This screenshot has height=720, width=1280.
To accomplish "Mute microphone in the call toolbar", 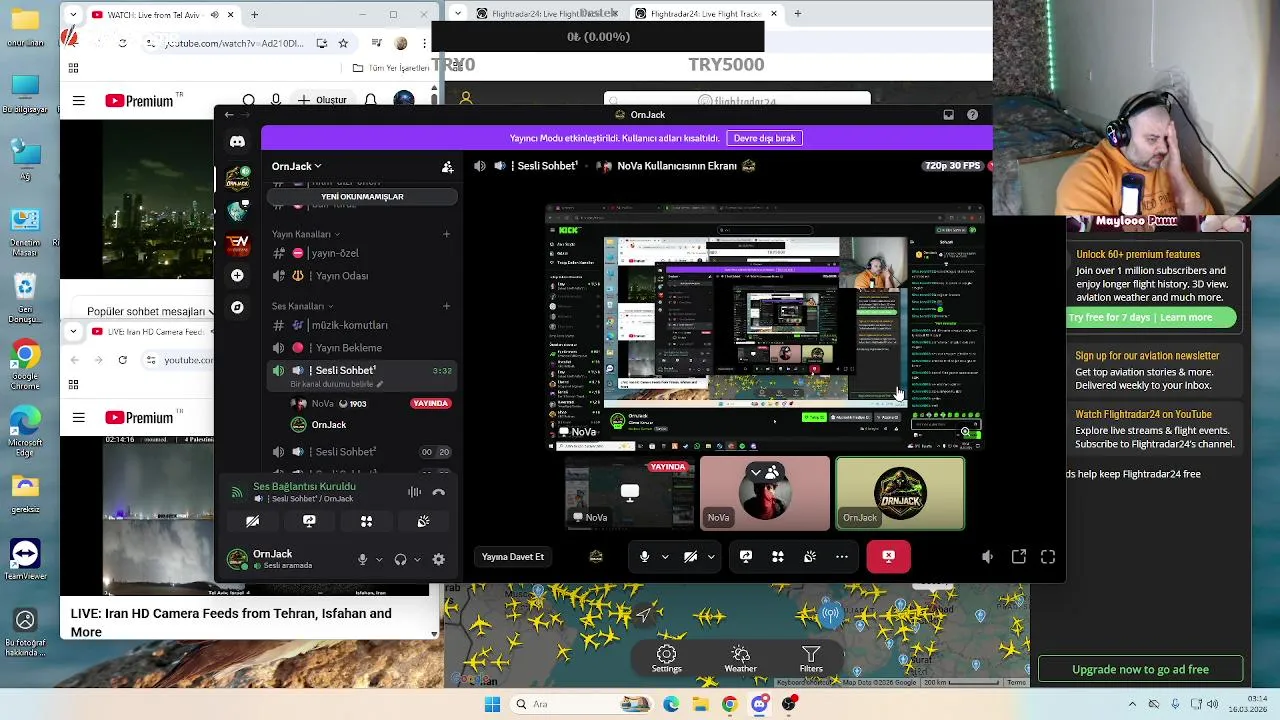I will pos(644,557).
